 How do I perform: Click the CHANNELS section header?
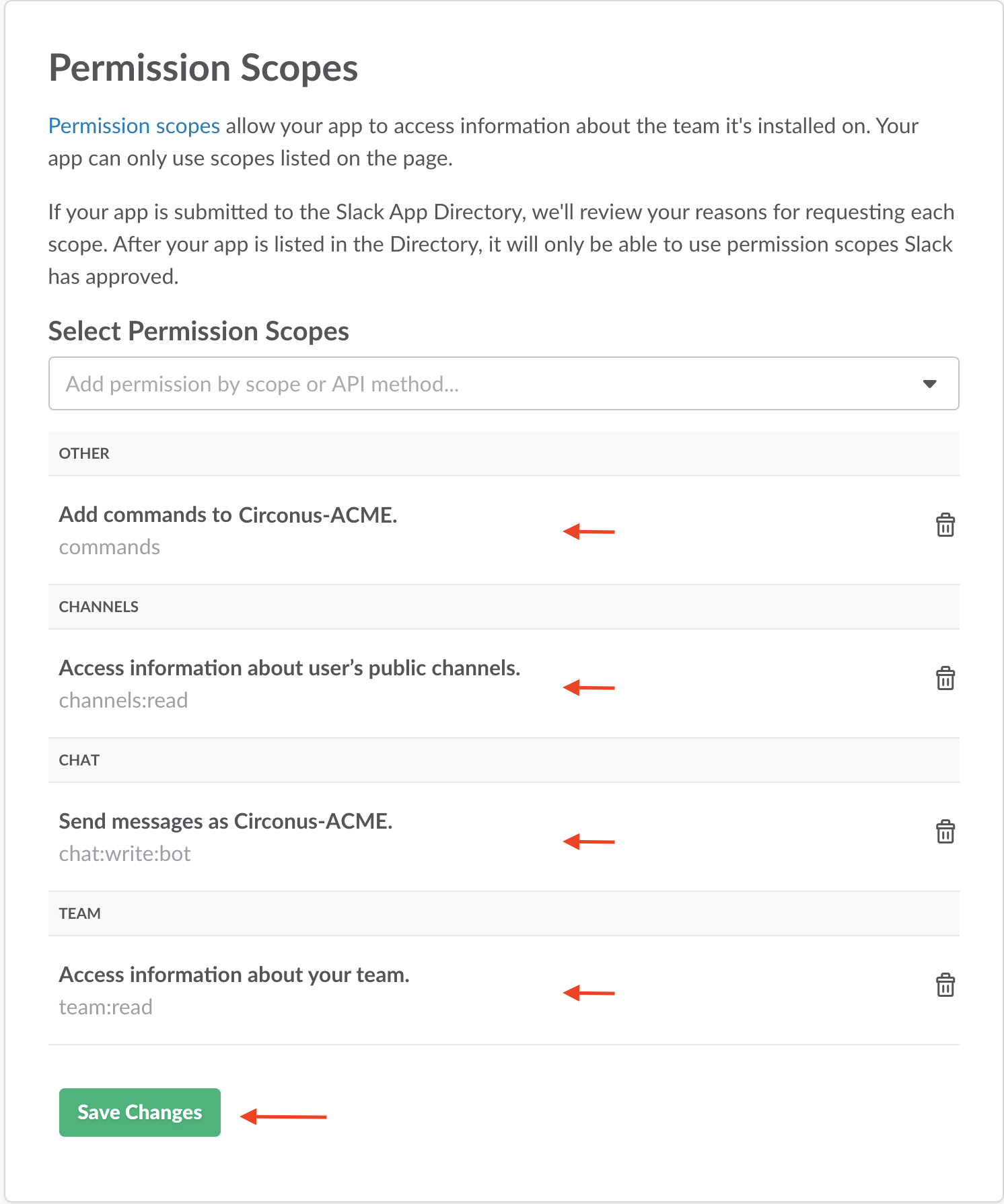point(99,607)
